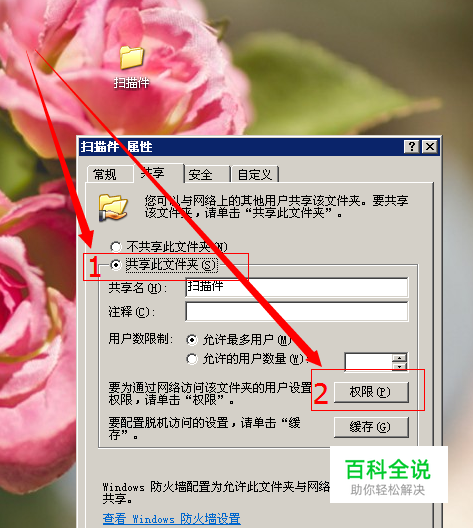Select 不共享此文件夹 radio option
The height and width of the screenshot is (528, 473).
click(115, 247)
